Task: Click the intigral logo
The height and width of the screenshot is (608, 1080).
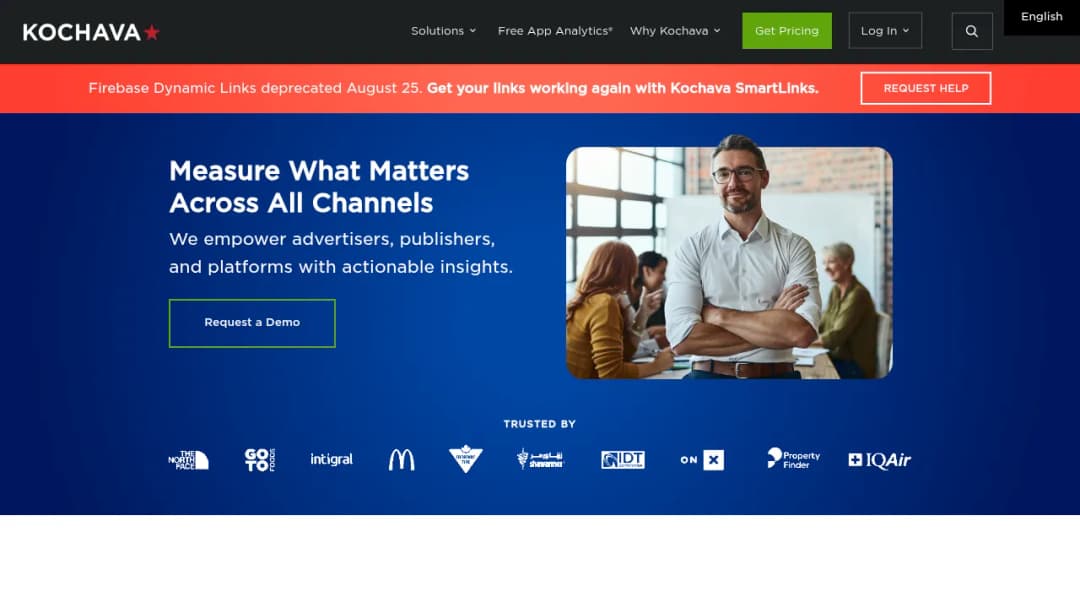Action: click(331, 459)
